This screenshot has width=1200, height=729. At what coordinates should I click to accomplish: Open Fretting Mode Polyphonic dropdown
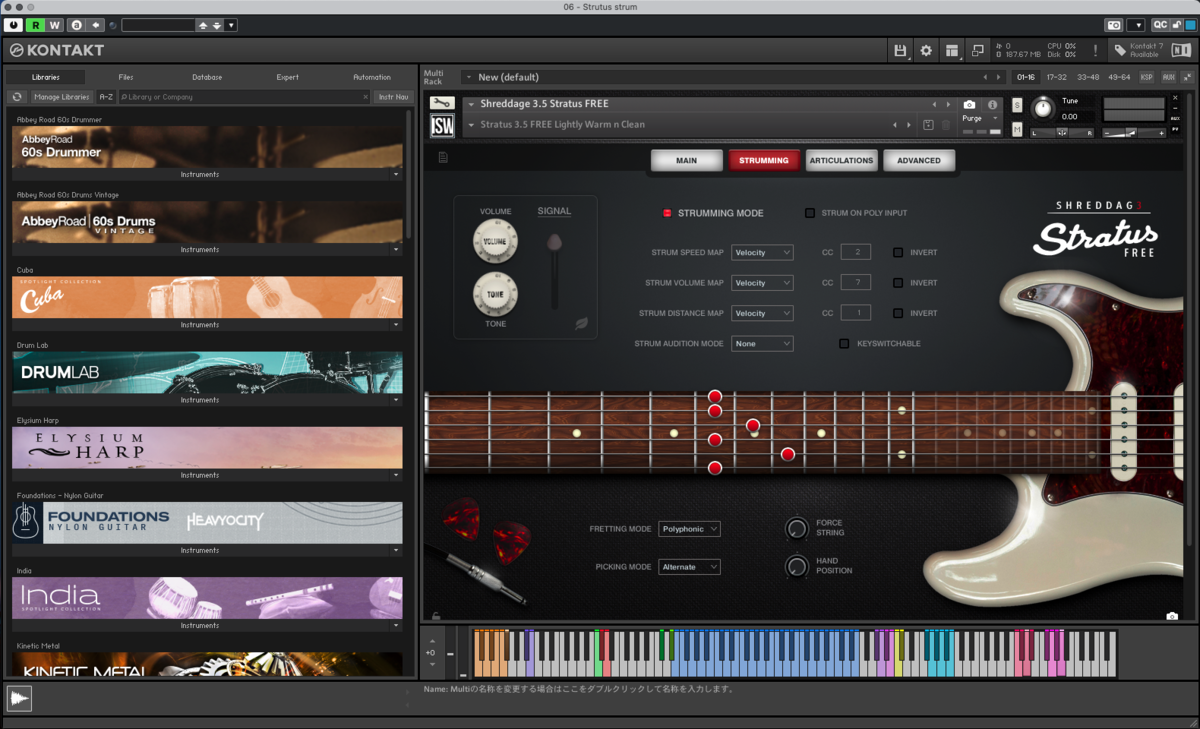(689, 529)
